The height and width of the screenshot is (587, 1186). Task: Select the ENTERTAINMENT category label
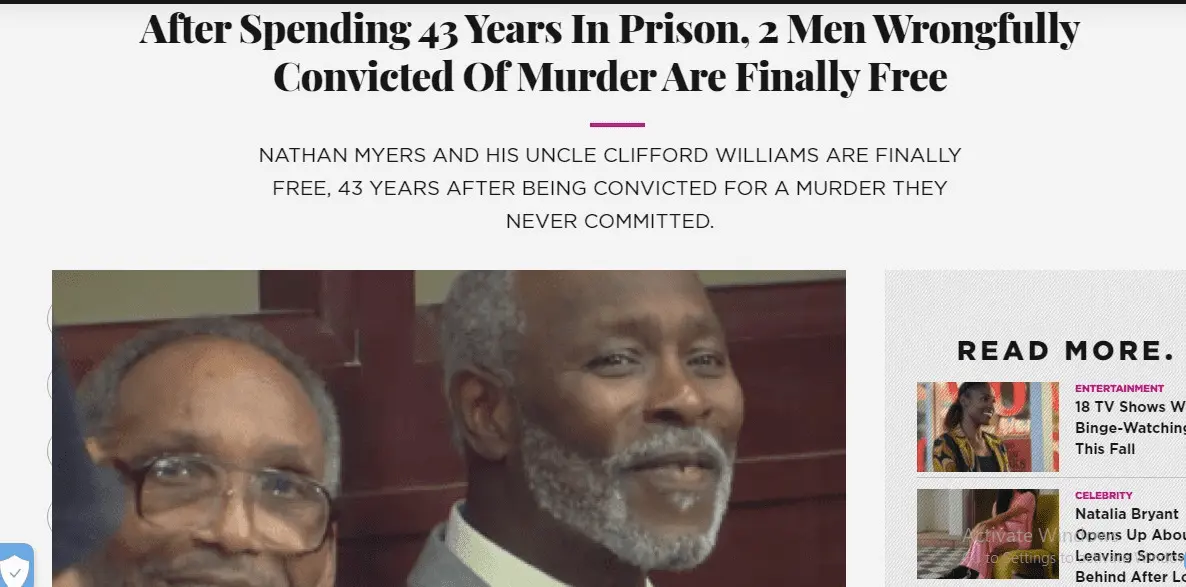pos(1119,388)
